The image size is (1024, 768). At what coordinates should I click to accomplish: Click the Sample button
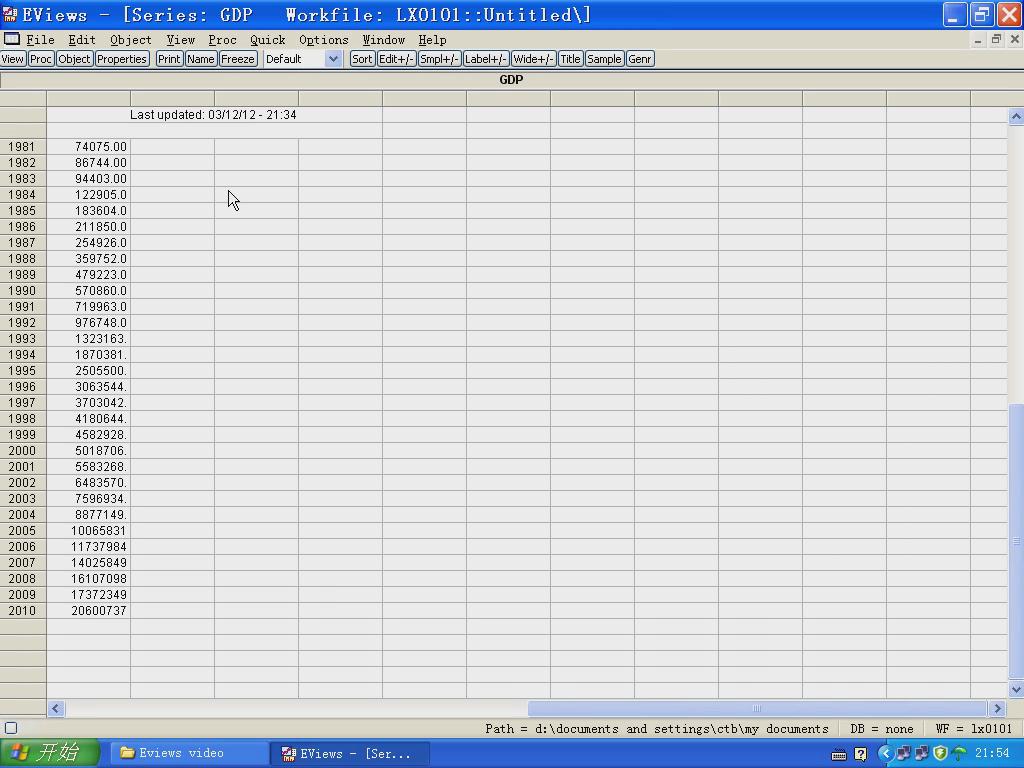click(604, 59)
